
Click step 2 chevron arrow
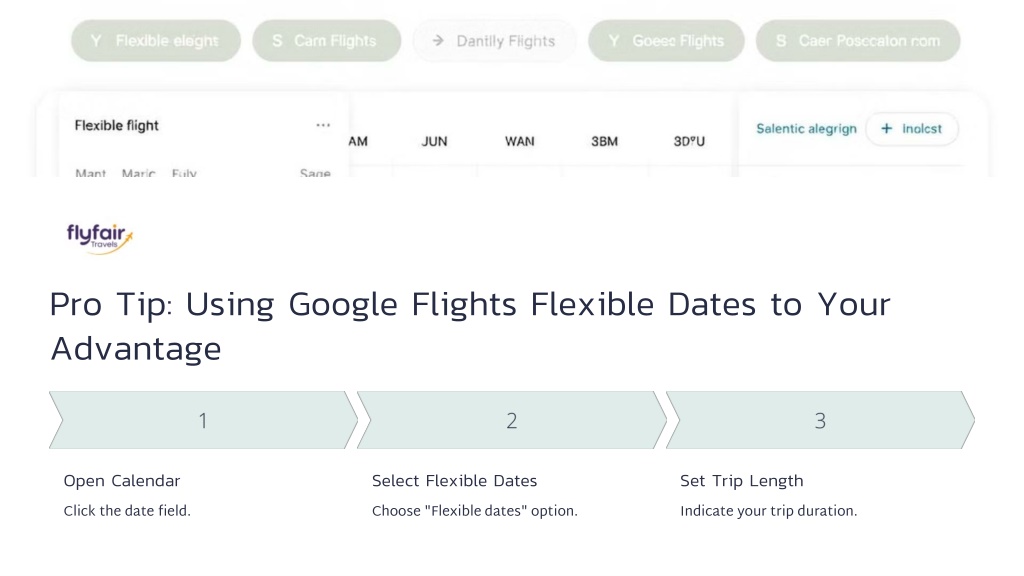(512, 420)
